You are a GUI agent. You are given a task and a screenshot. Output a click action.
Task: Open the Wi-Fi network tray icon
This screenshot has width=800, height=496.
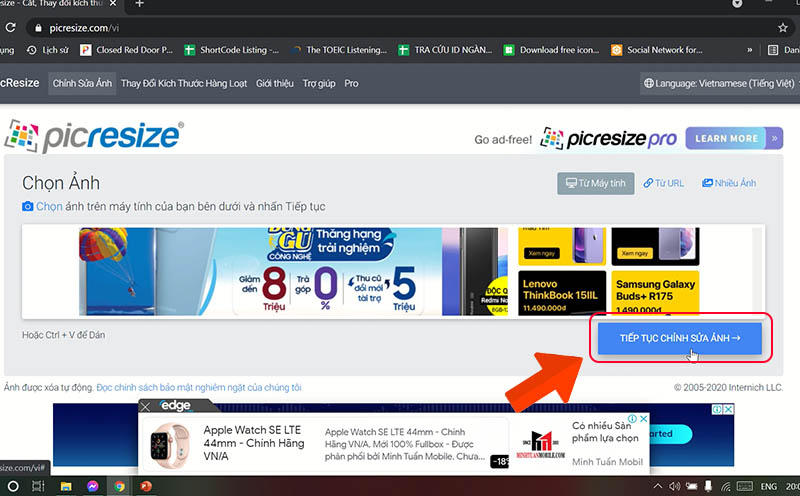pyautogui.click(x=726, y=486)
